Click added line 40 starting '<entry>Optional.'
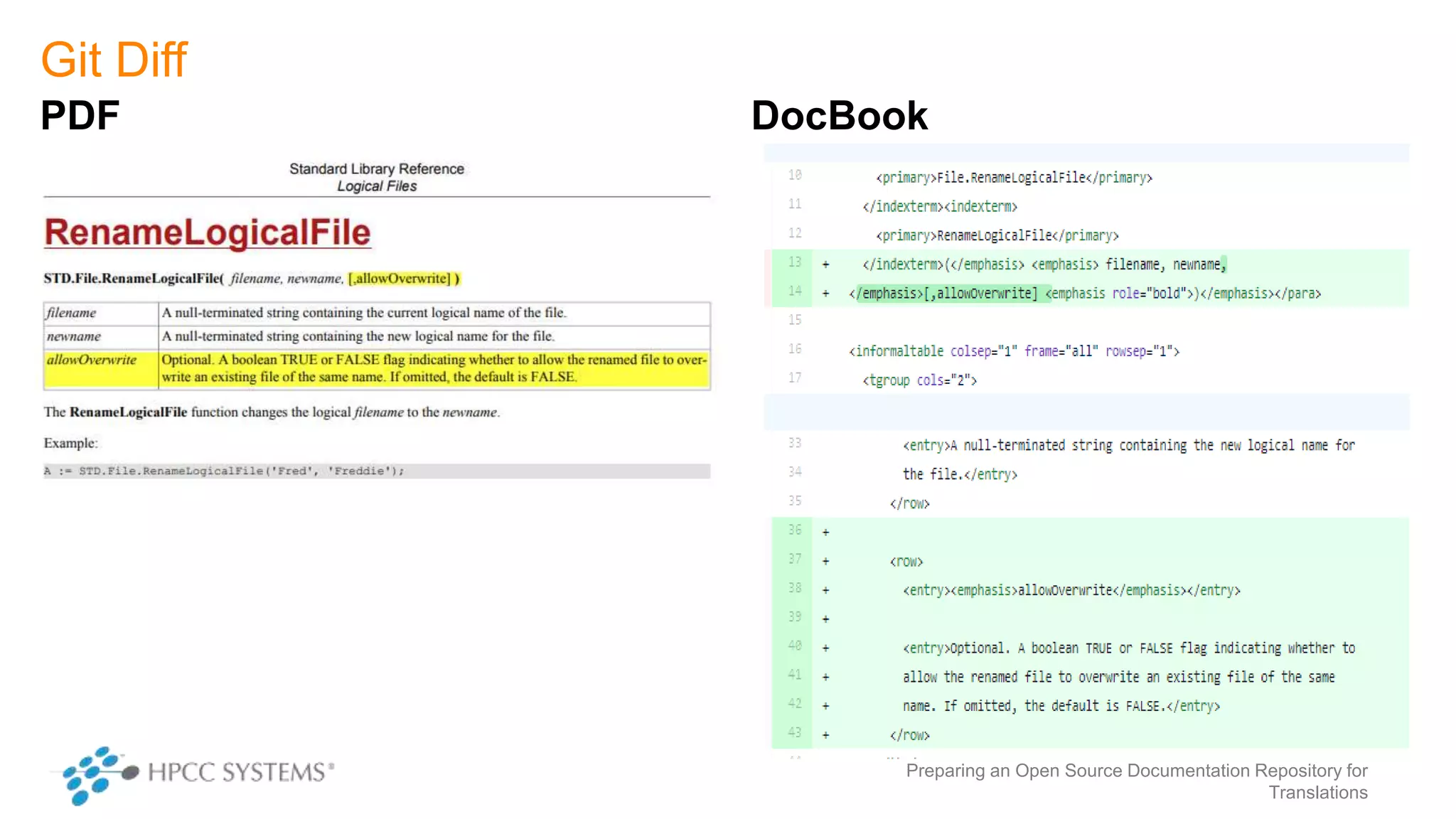Screen dimensions: 1456x819 pyautogui.click(x=1129, y=648)
